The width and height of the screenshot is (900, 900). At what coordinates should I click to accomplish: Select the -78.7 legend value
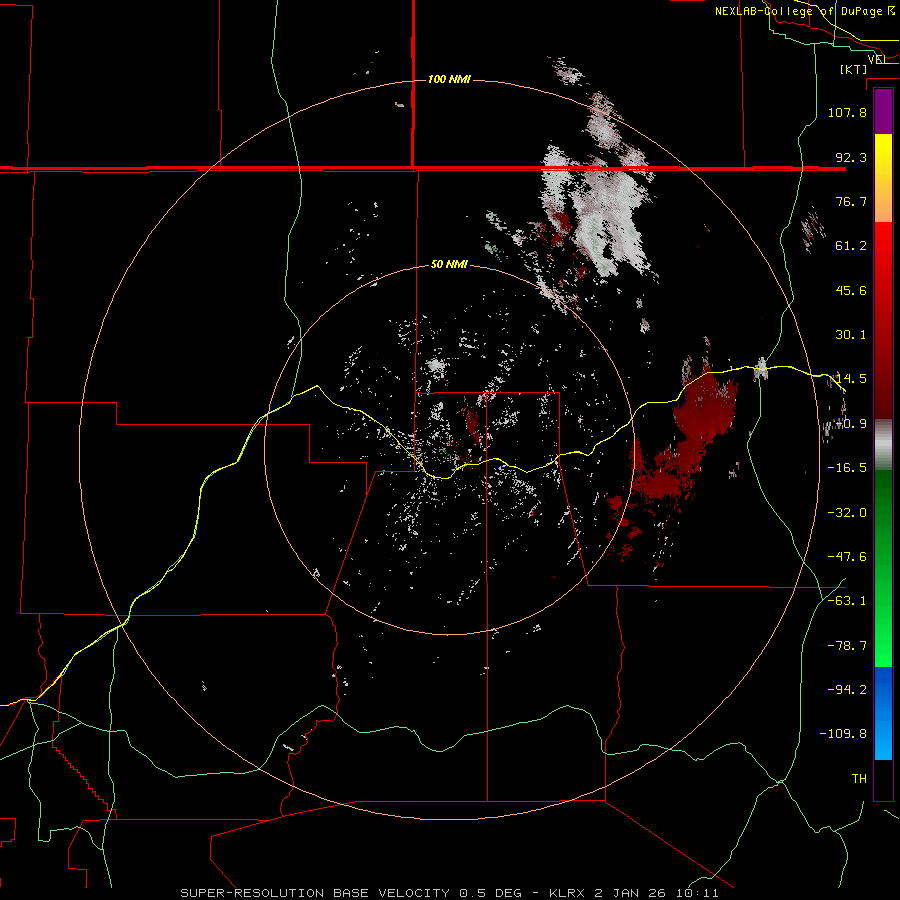point(847,646)
